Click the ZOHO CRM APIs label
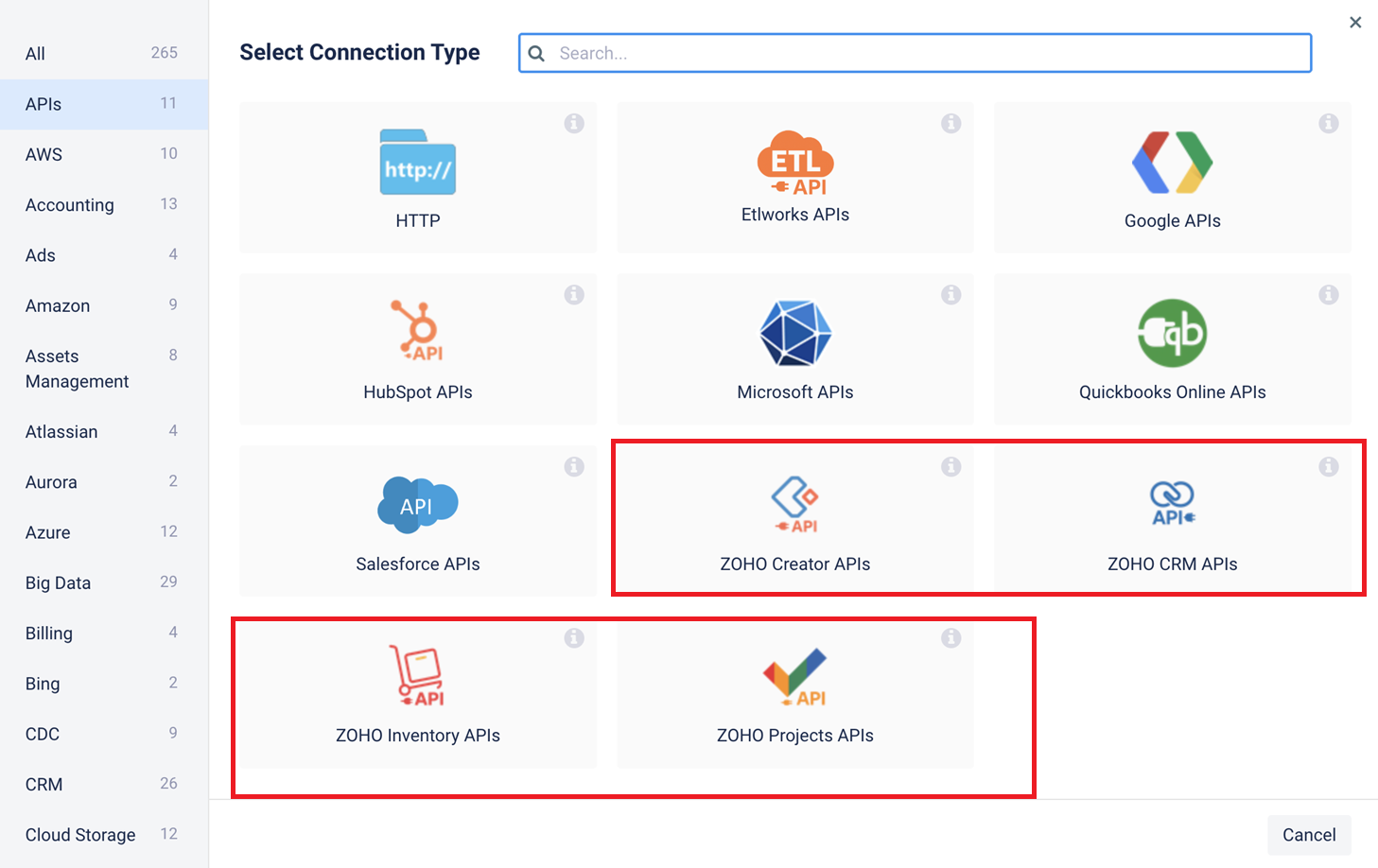Image resolution: width=1378 pixels, height=868 pixels. pos(1173,564)
